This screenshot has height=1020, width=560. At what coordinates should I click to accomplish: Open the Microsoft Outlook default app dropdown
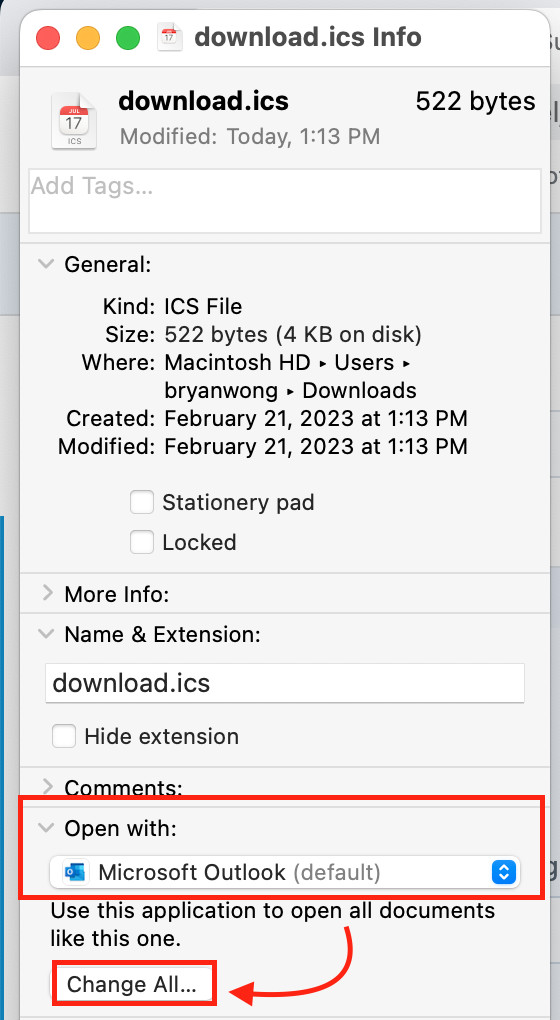[285, 872]
